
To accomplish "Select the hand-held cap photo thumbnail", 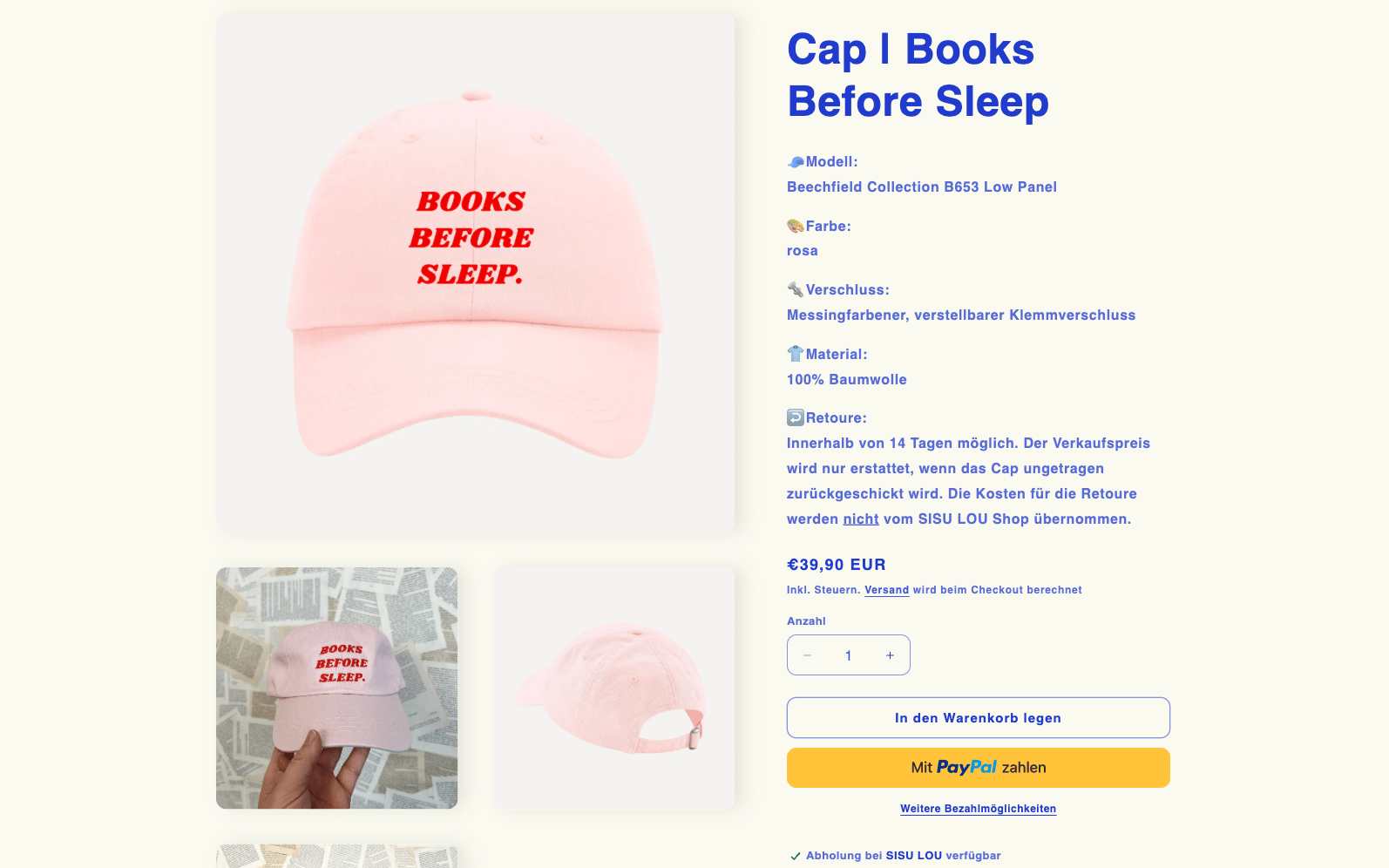I will (336, 688).
